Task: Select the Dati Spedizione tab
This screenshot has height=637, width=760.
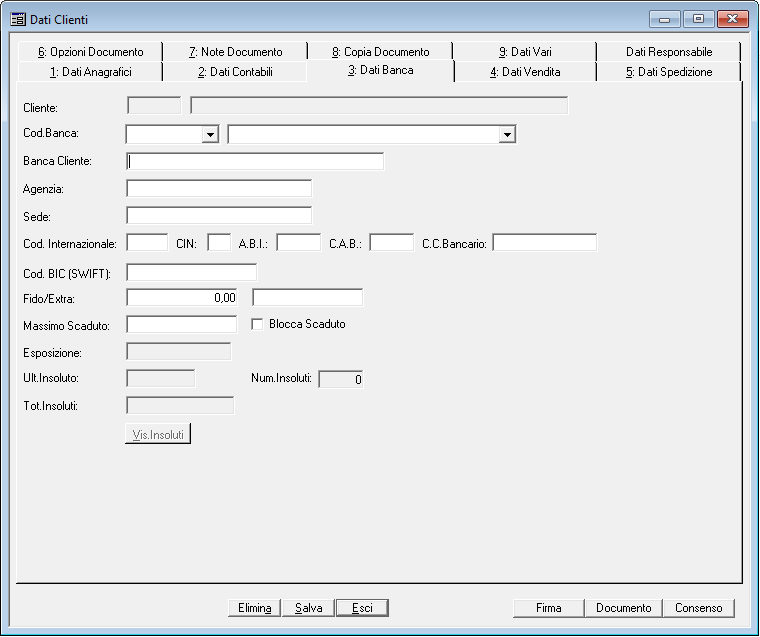Action: point(669,72)
